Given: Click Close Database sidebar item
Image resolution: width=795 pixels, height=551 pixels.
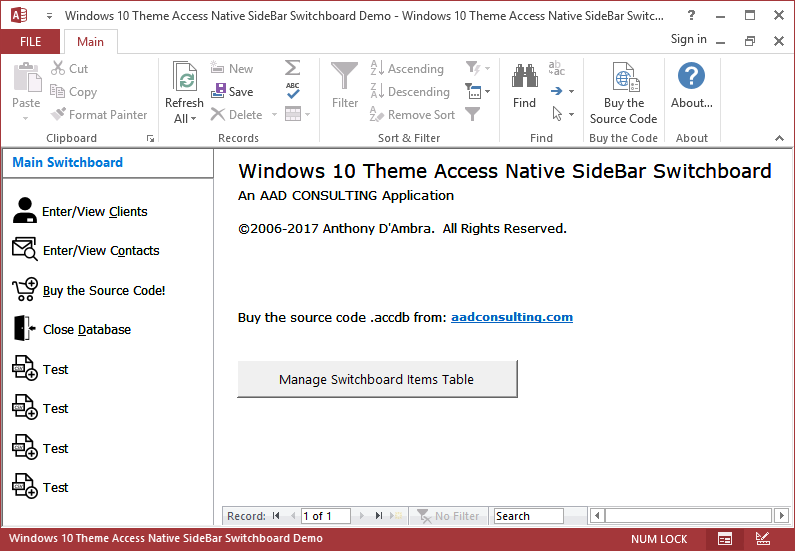Looking at the screenshot, I should 71,329.
